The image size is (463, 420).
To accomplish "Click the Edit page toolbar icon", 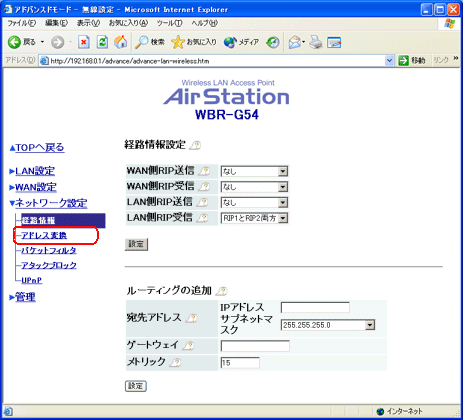I will tap(334, 42).
